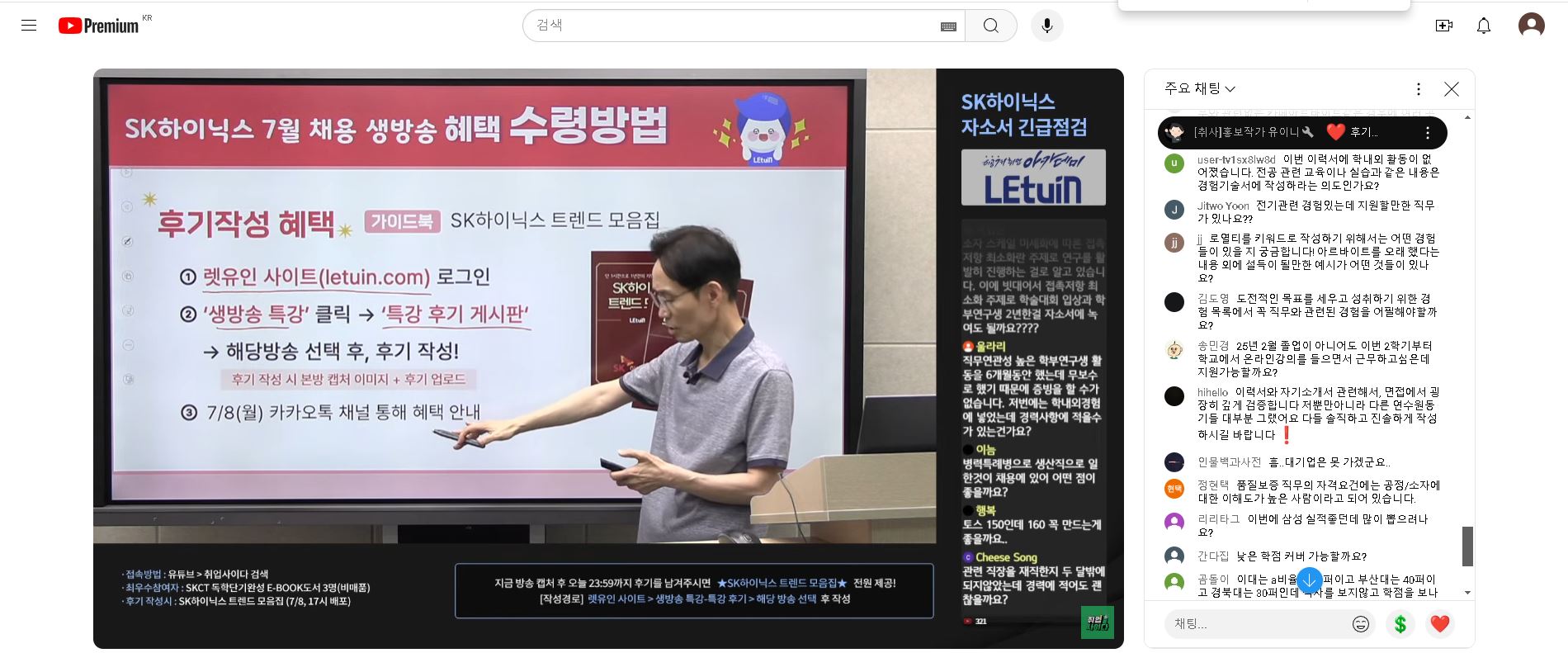Select chat user 간다집
1568x653 pixels.
[x=1213, y=556]
